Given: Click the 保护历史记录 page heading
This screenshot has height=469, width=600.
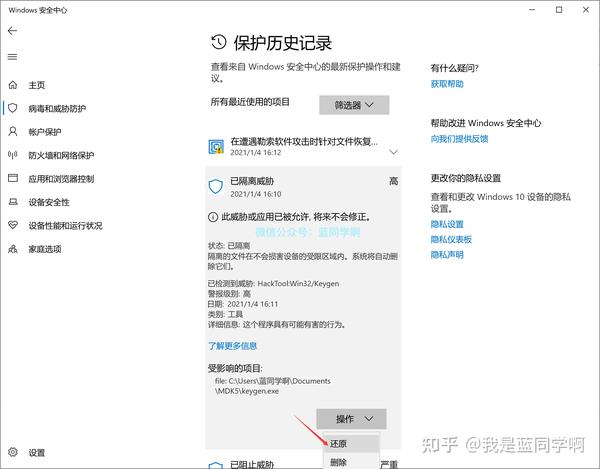Looking at the screenshot, I should [283, 43].
